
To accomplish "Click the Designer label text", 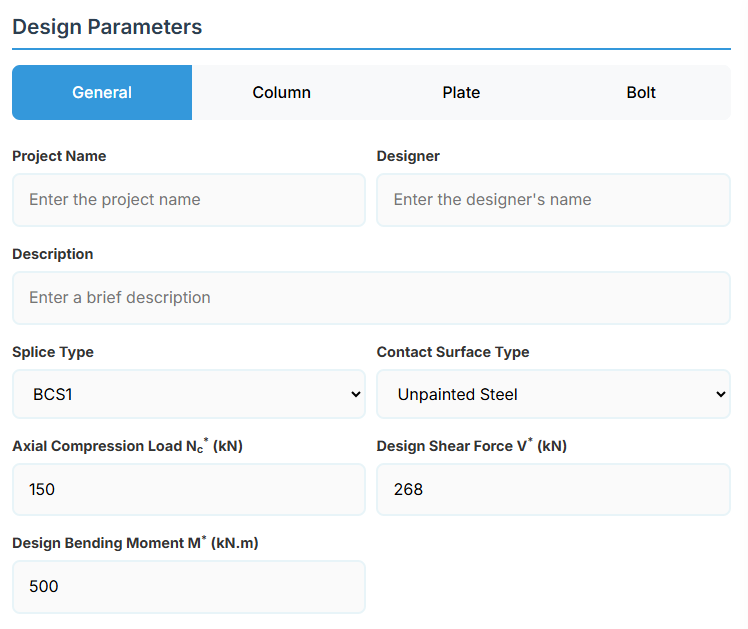I will (x=408, y=156).
